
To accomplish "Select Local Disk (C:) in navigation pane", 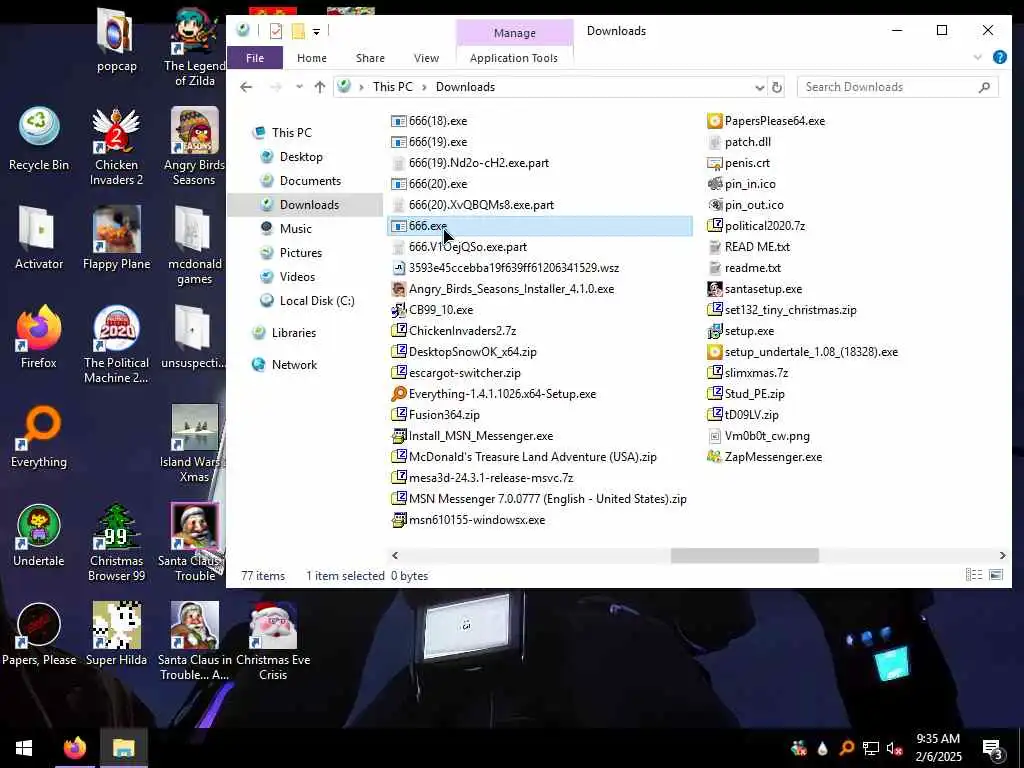I will 317,300.
